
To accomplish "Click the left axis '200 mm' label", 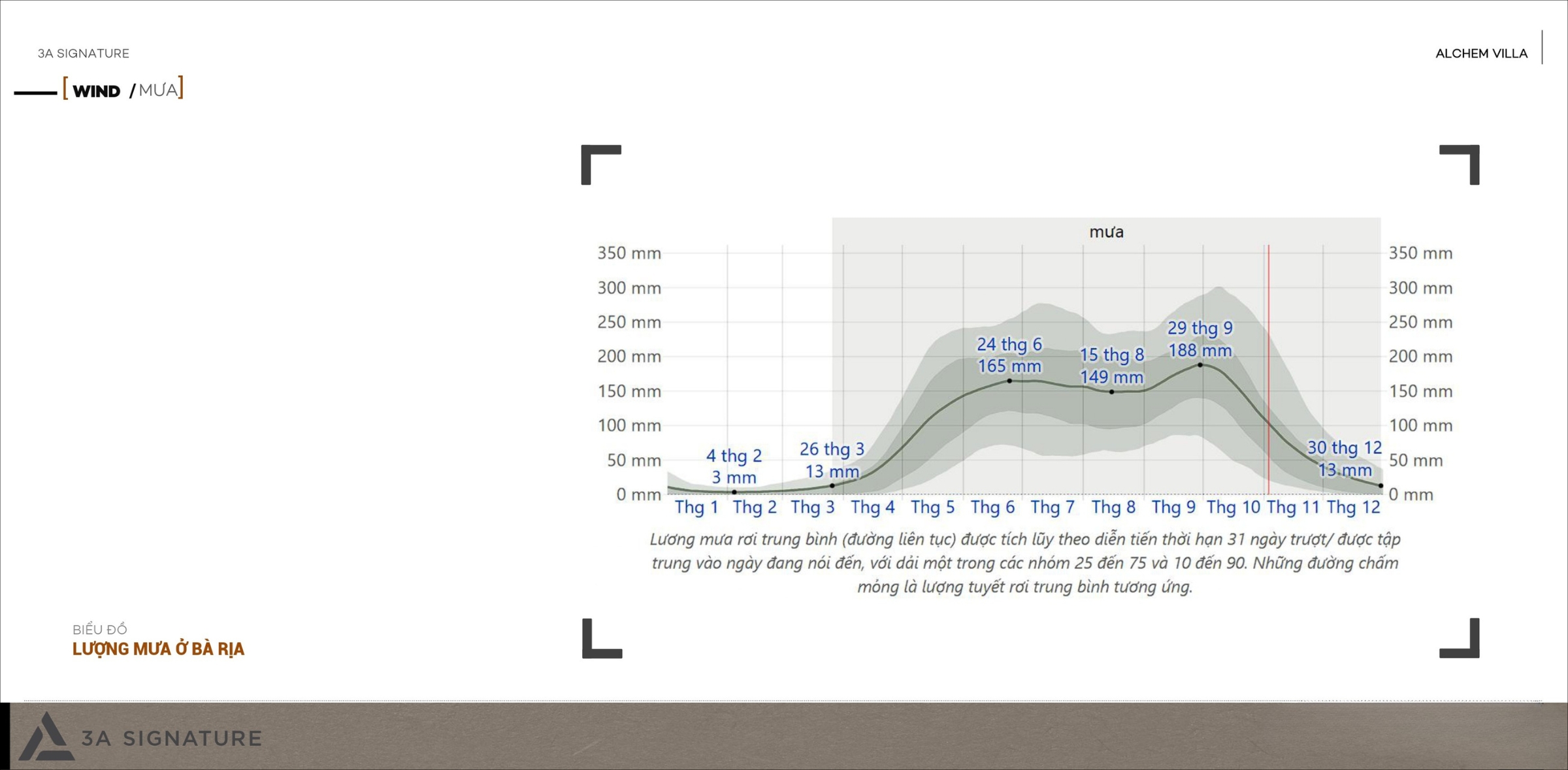I will coord(629,357).
